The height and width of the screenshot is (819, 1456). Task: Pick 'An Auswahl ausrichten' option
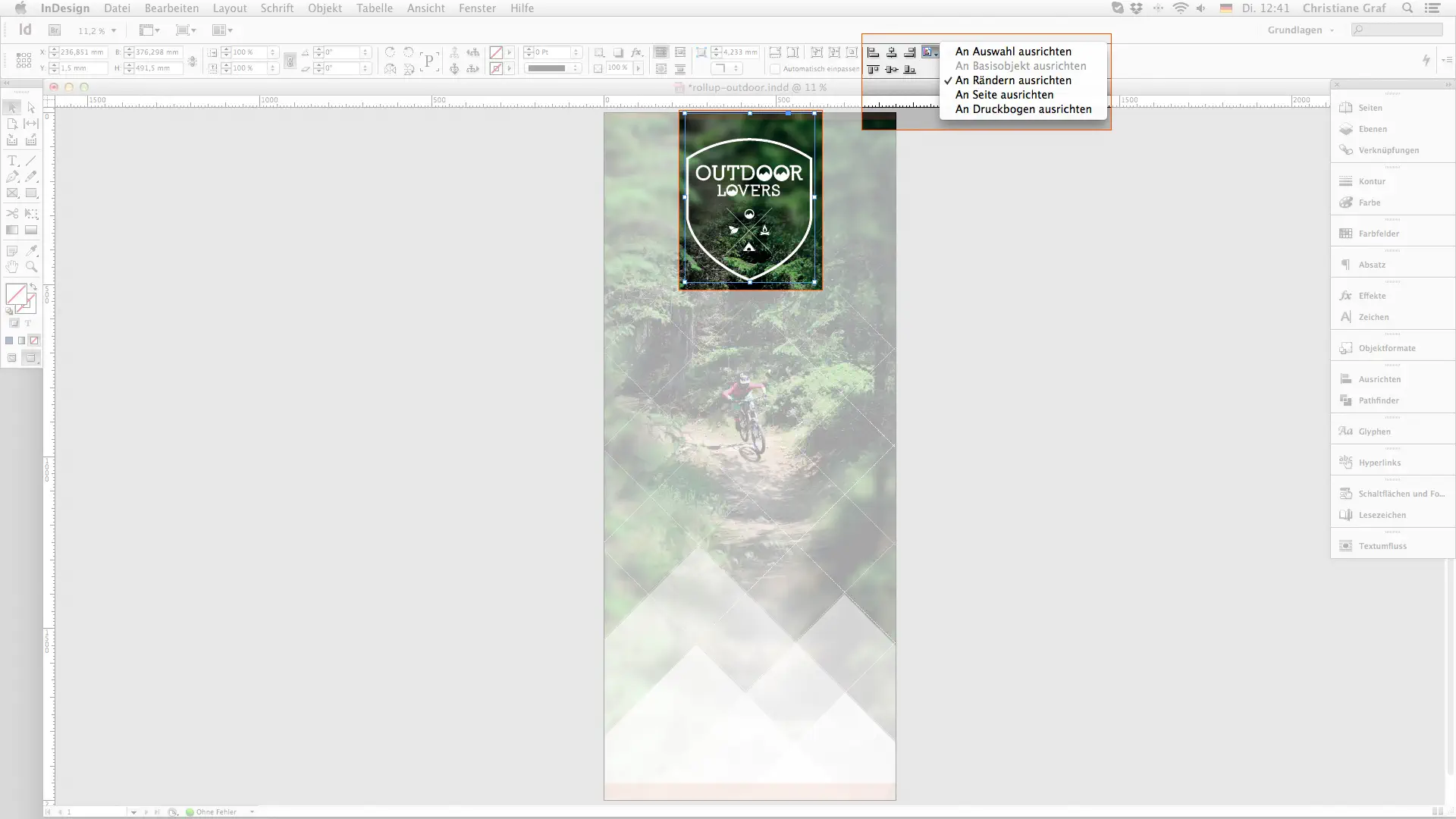pos(1013,52)
